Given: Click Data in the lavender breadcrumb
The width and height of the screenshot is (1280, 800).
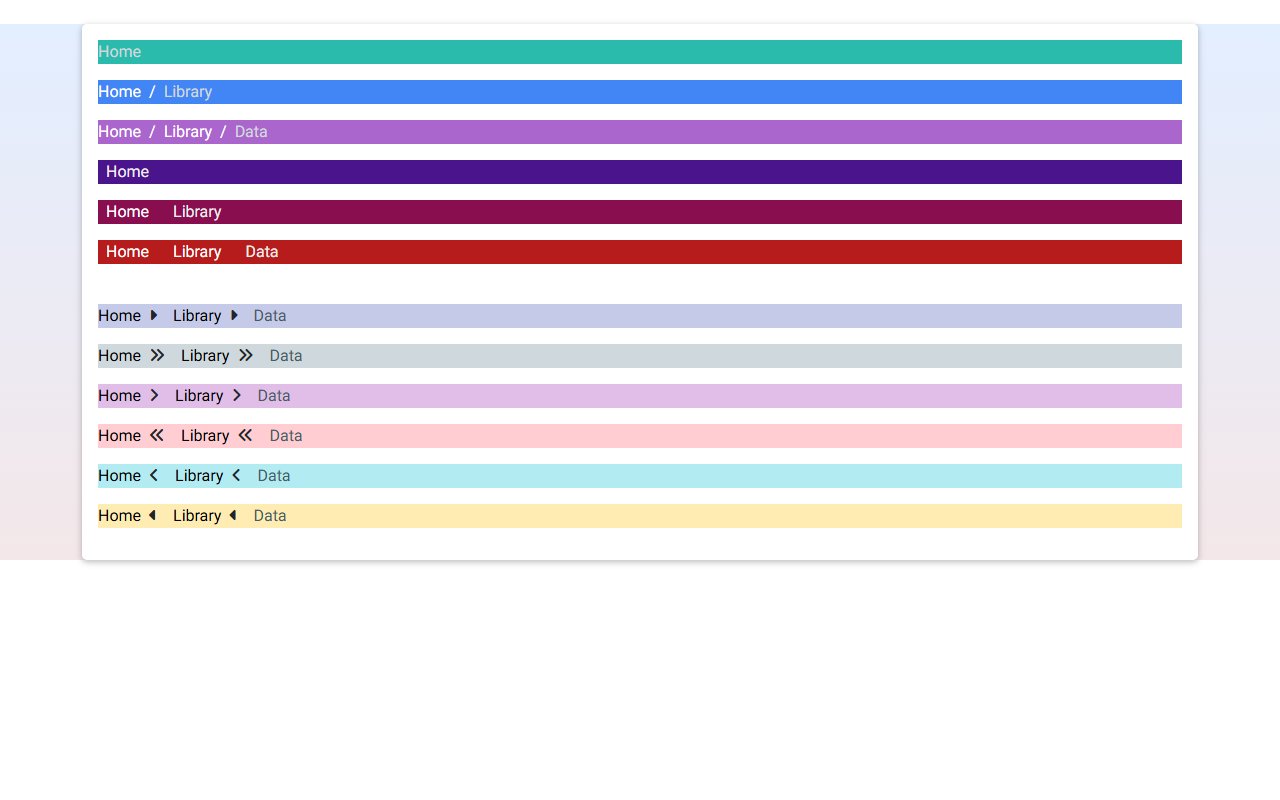Looking at the screenshot, I should (x=270, y=316).
